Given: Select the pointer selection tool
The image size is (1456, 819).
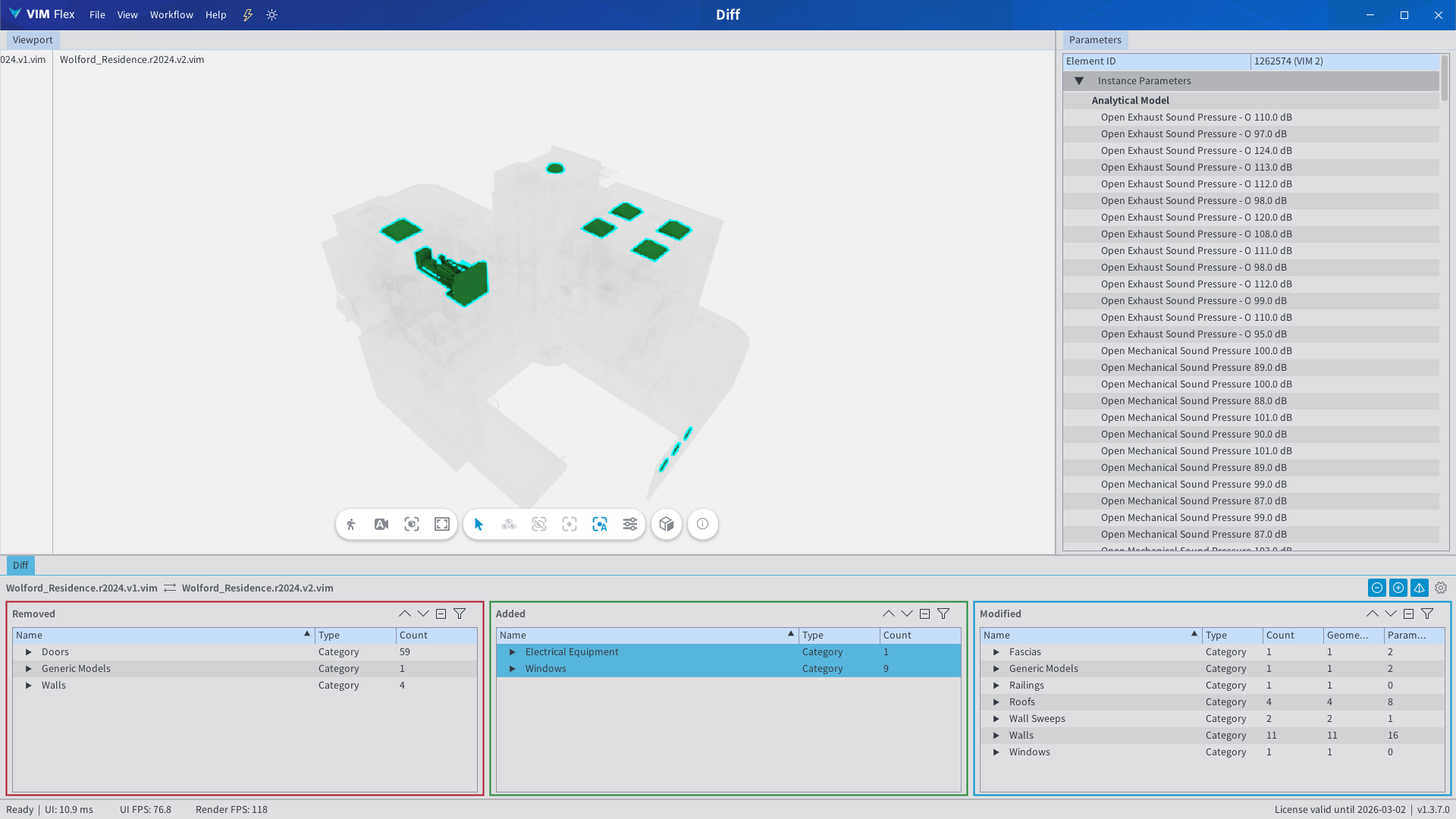Looking at the screenshot, I should (479, 524).
